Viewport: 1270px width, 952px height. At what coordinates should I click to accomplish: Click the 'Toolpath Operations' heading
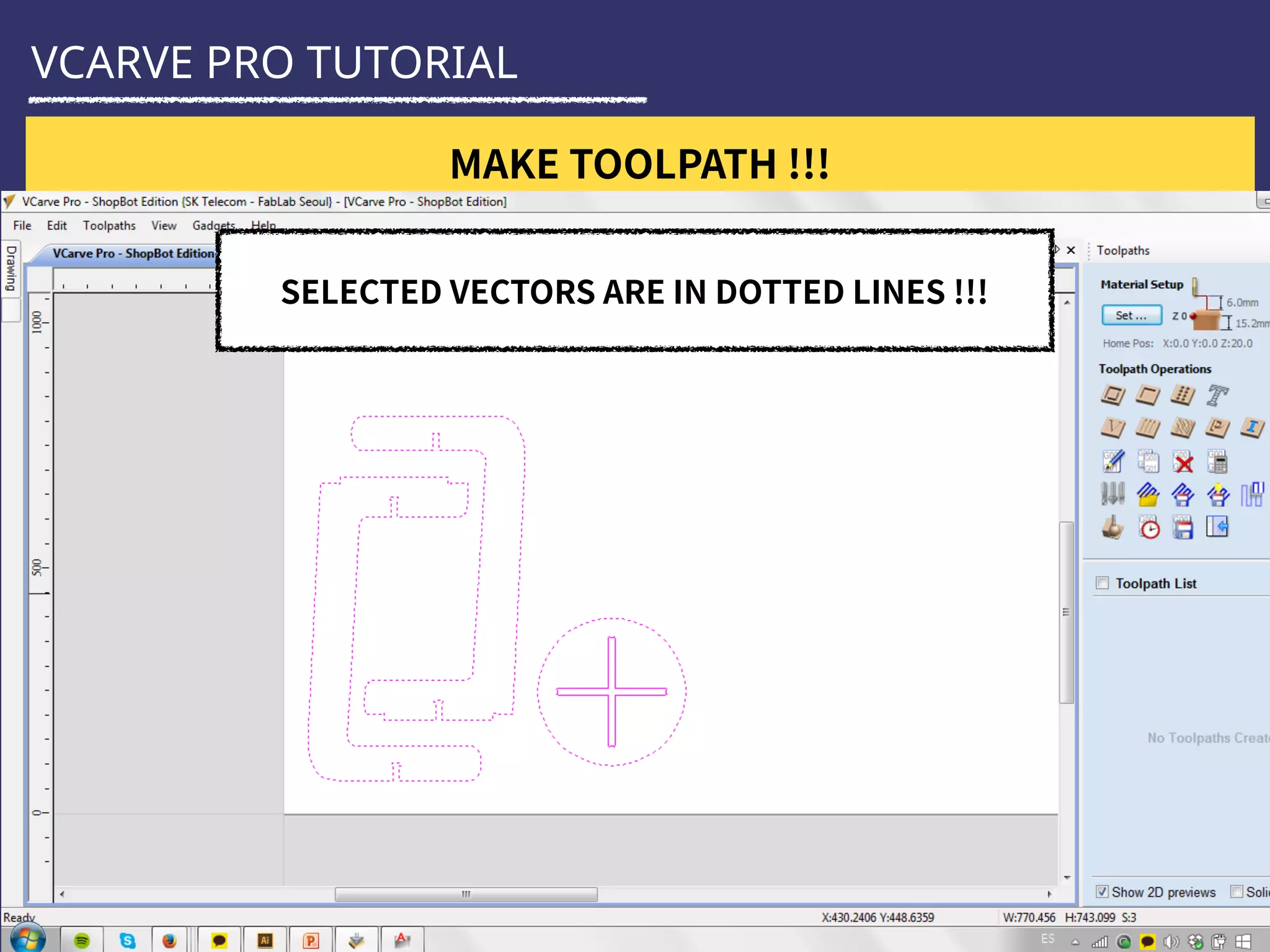(1155, 369)
